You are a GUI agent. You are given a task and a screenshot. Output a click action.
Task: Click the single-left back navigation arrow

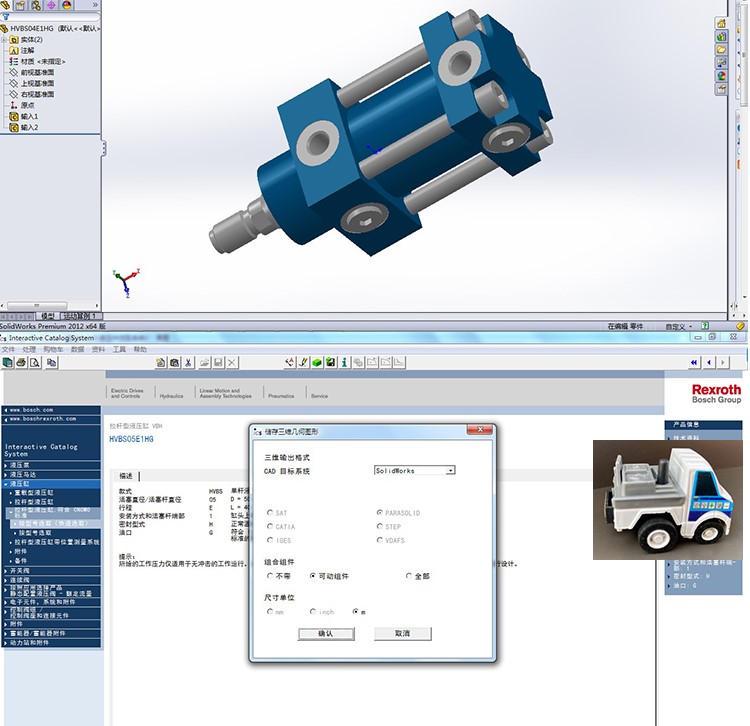tap(708, 363)
